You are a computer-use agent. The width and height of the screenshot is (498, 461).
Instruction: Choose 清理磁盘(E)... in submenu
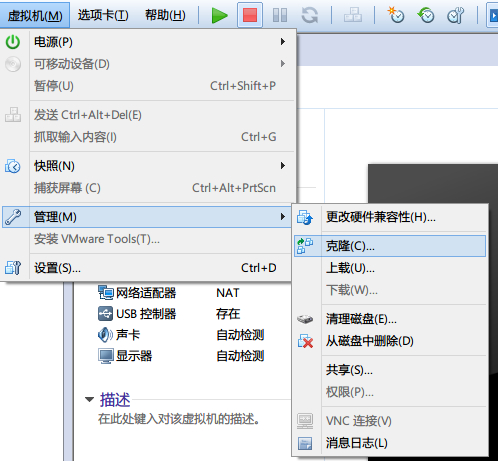[390, 319]
